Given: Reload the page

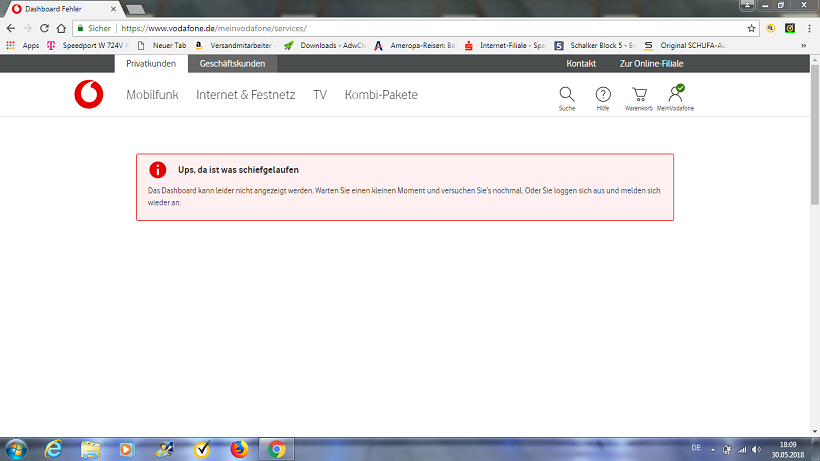Looking at the screenshot, I should point(44,28).
